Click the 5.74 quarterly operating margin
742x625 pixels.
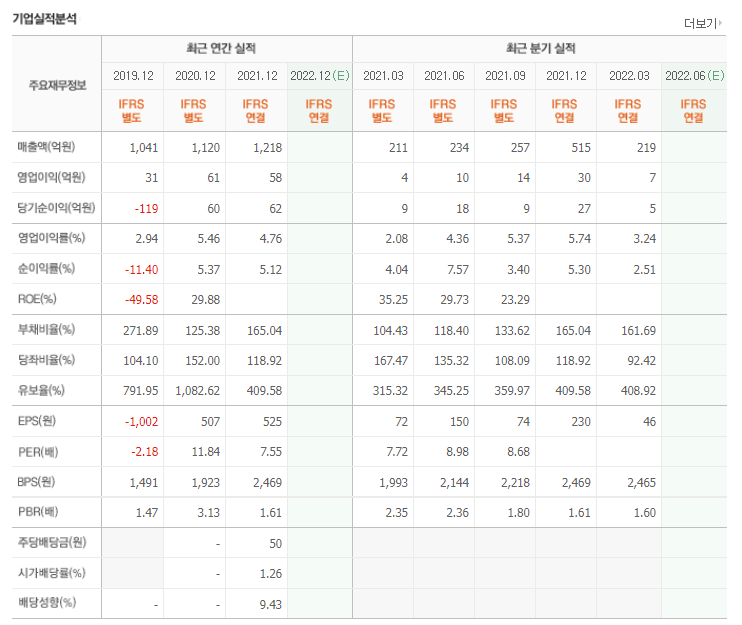[580, 239]
